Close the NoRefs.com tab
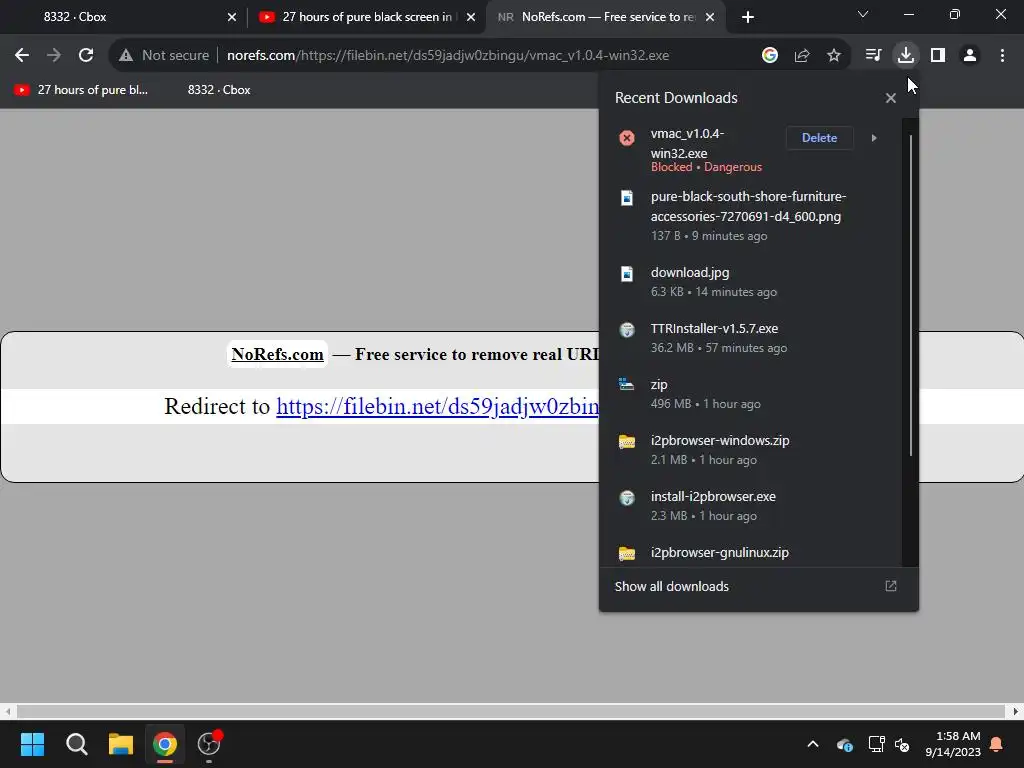The height and width of the screenshot is (768, 1024). pos(711,17)
